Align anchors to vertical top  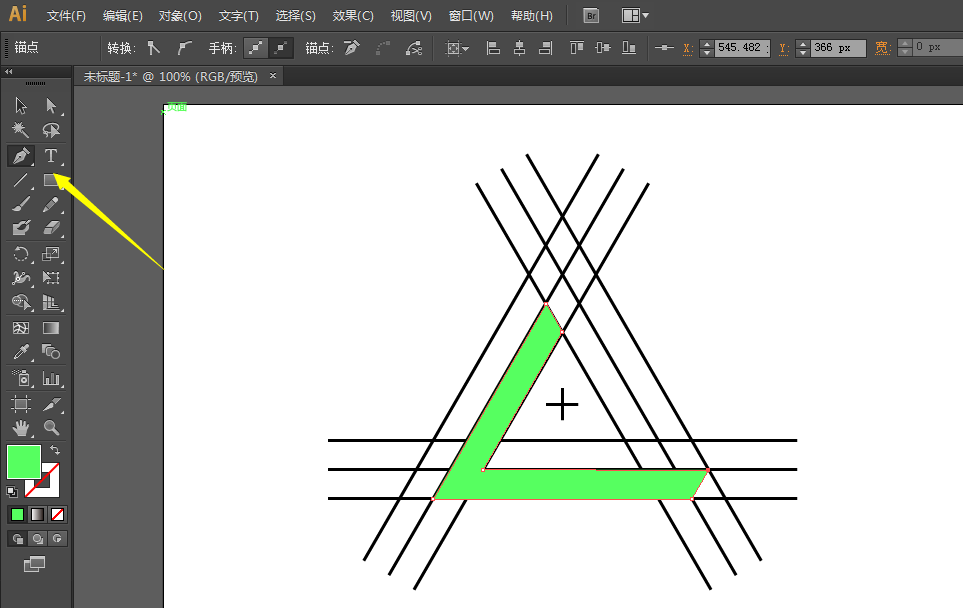click(x=577, y=48)
